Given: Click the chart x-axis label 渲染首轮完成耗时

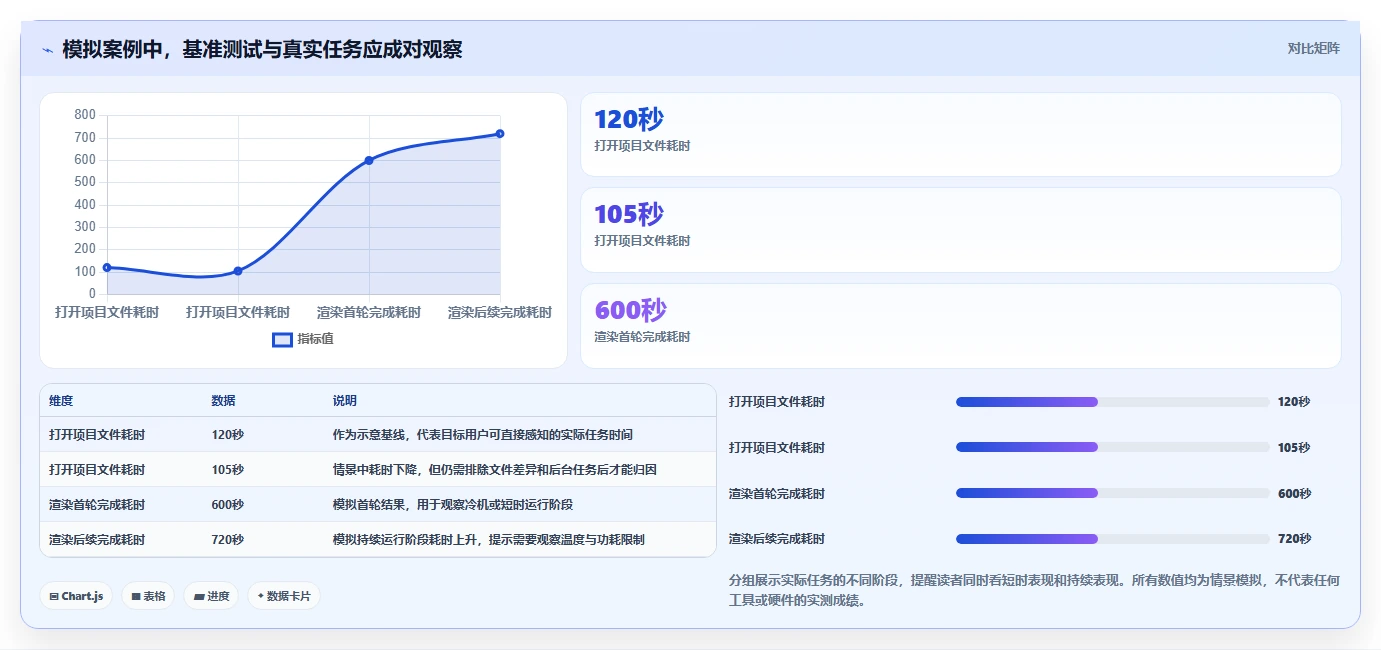Looking at the screenshot, I should click(x=369, y=313).
